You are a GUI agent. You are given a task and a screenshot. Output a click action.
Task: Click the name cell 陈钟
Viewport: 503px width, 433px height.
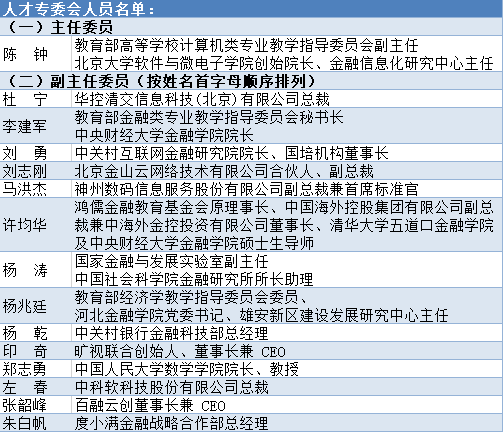point(36,54)
